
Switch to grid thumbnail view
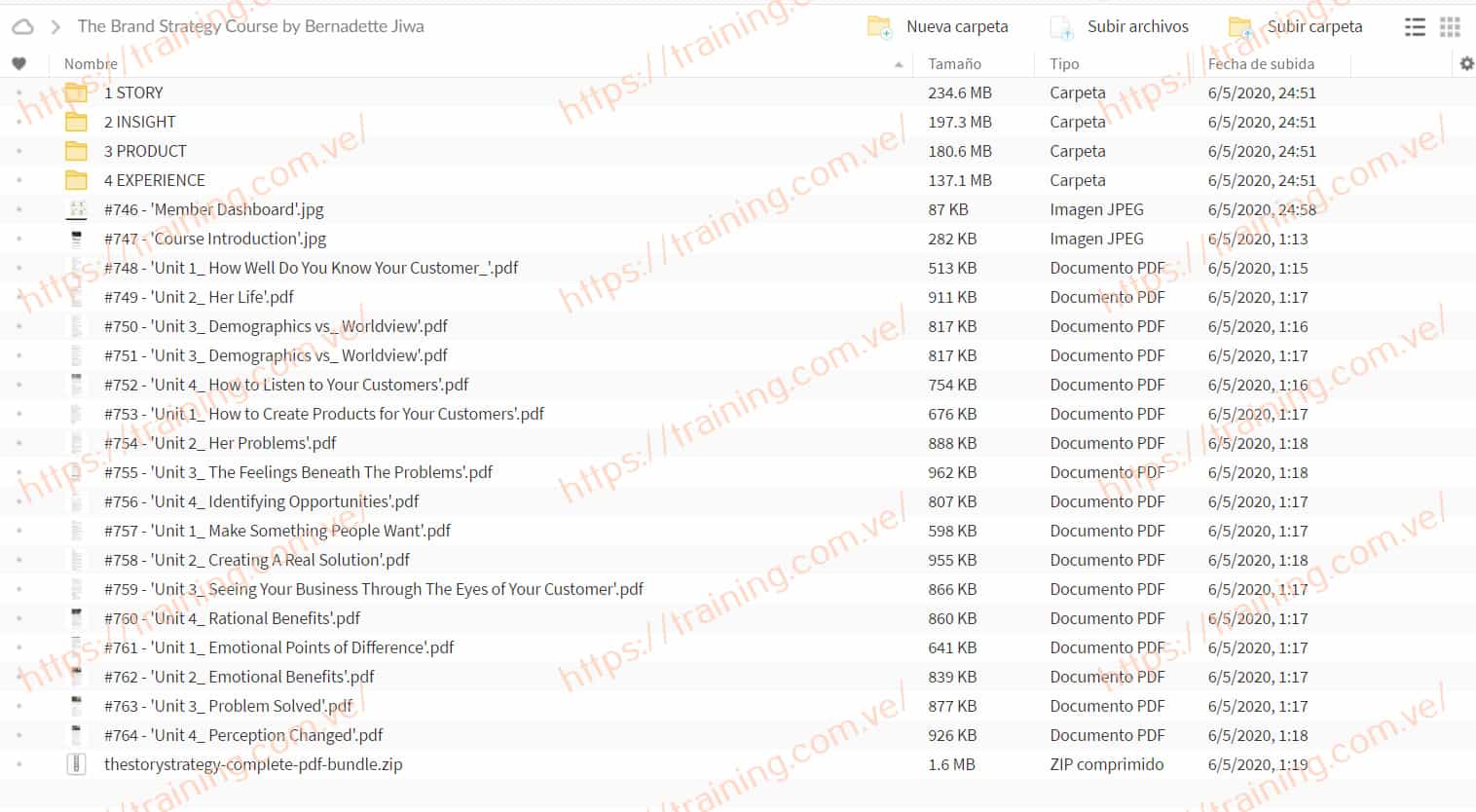coord(1450,27)
